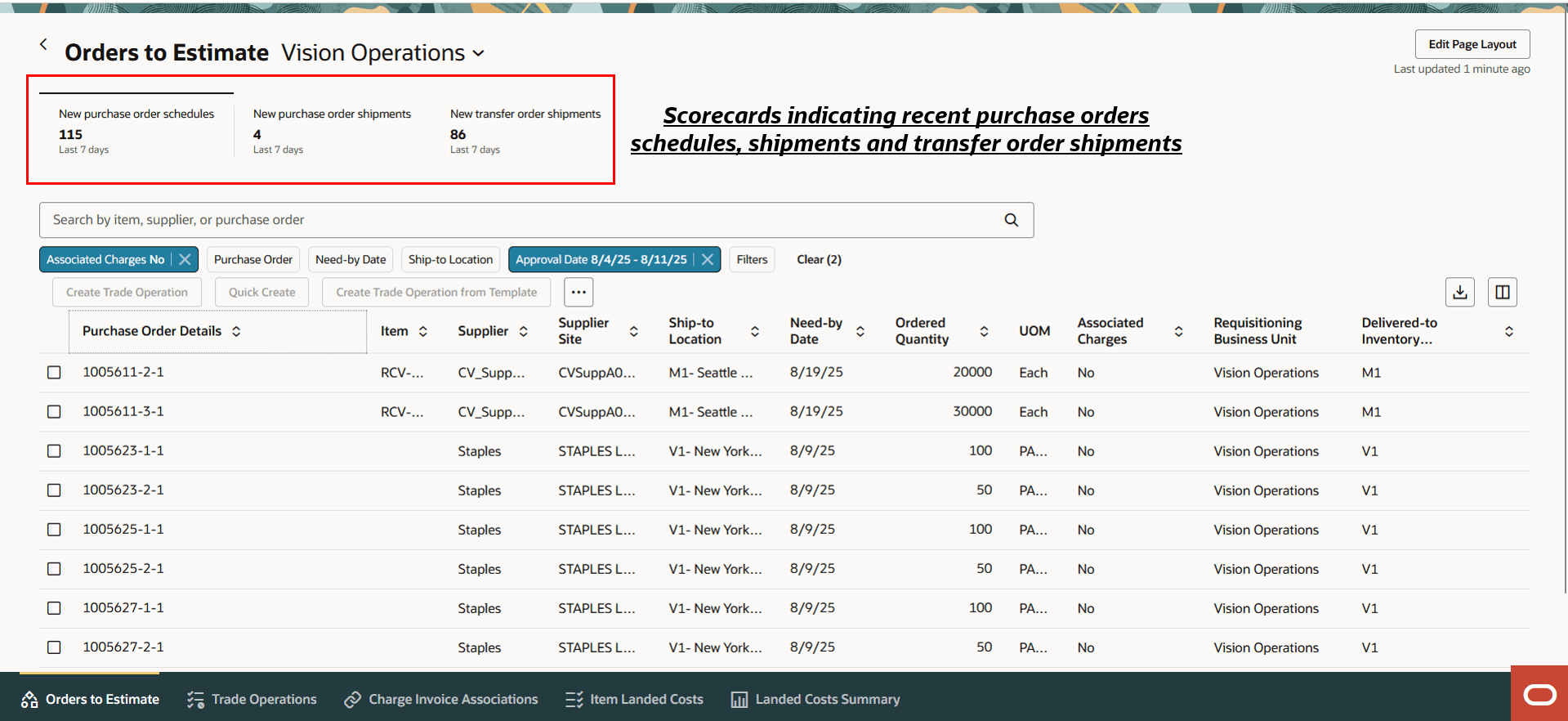Sort by Ordered Quantity column
This screenshot has height=721, width=1568.
(x=985, y=331)
